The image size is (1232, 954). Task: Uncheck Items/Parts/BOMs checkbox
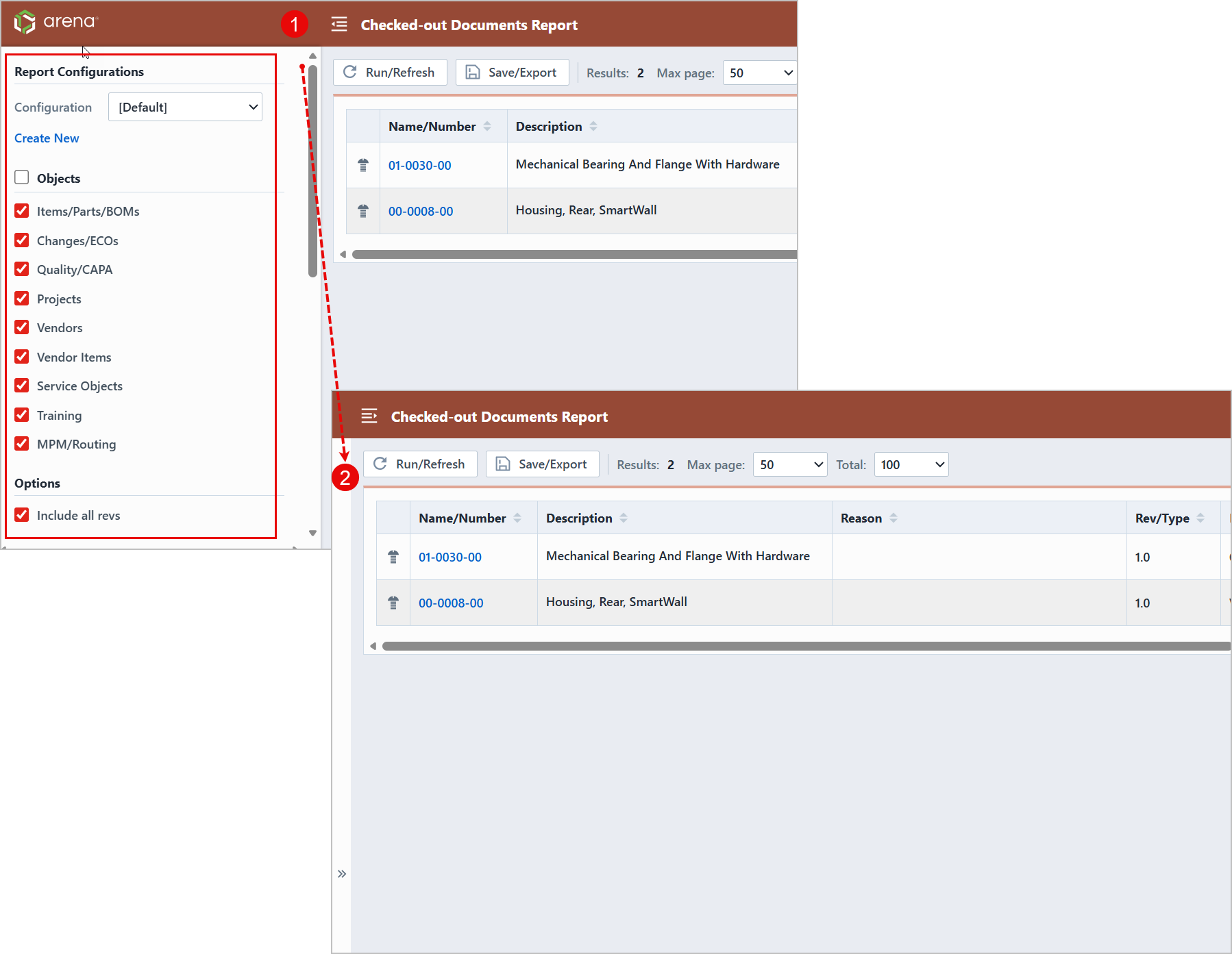(22, 210)
